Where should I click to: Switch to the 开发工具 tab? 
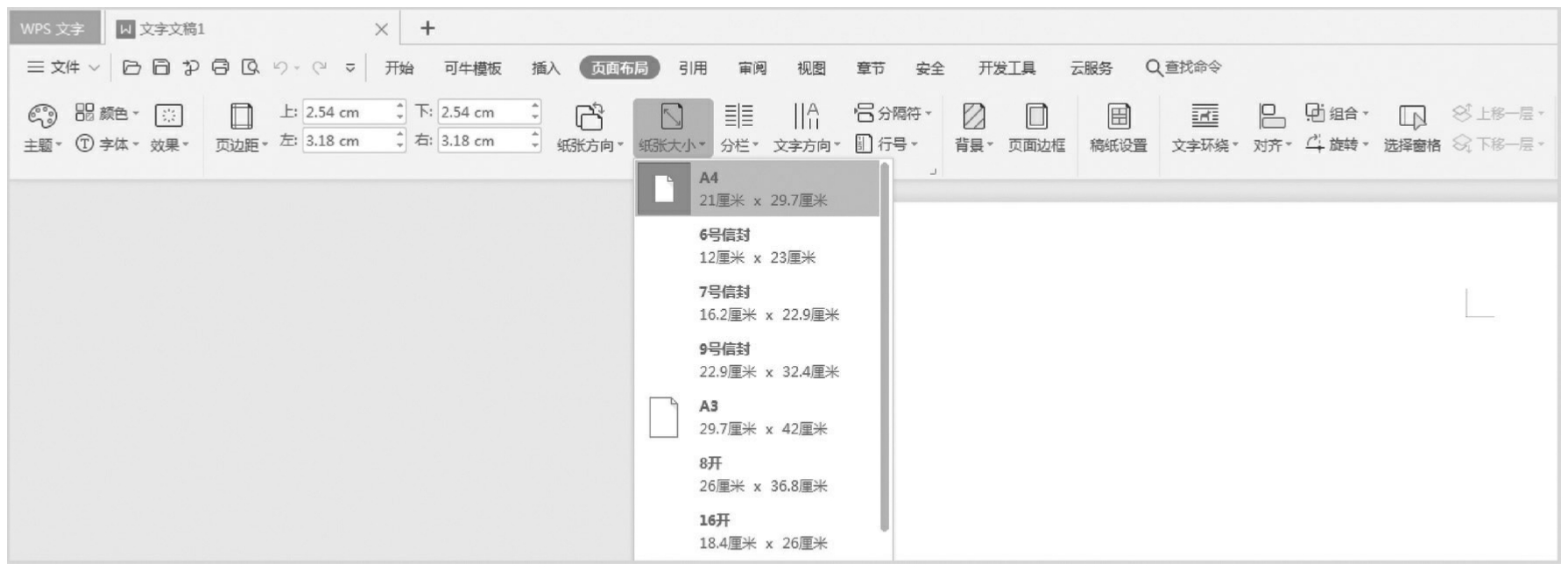click(1007, 68)
